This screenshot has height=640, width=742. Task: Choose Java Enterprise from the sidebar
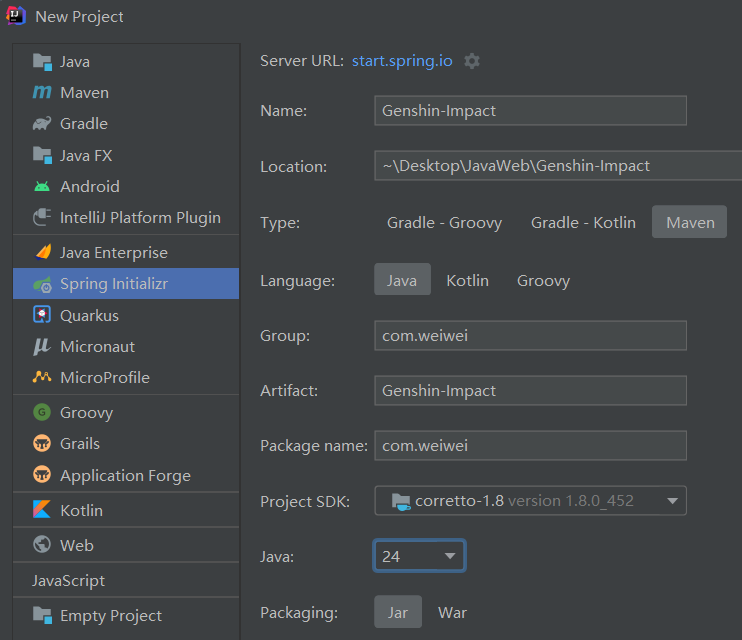point(126,252)
